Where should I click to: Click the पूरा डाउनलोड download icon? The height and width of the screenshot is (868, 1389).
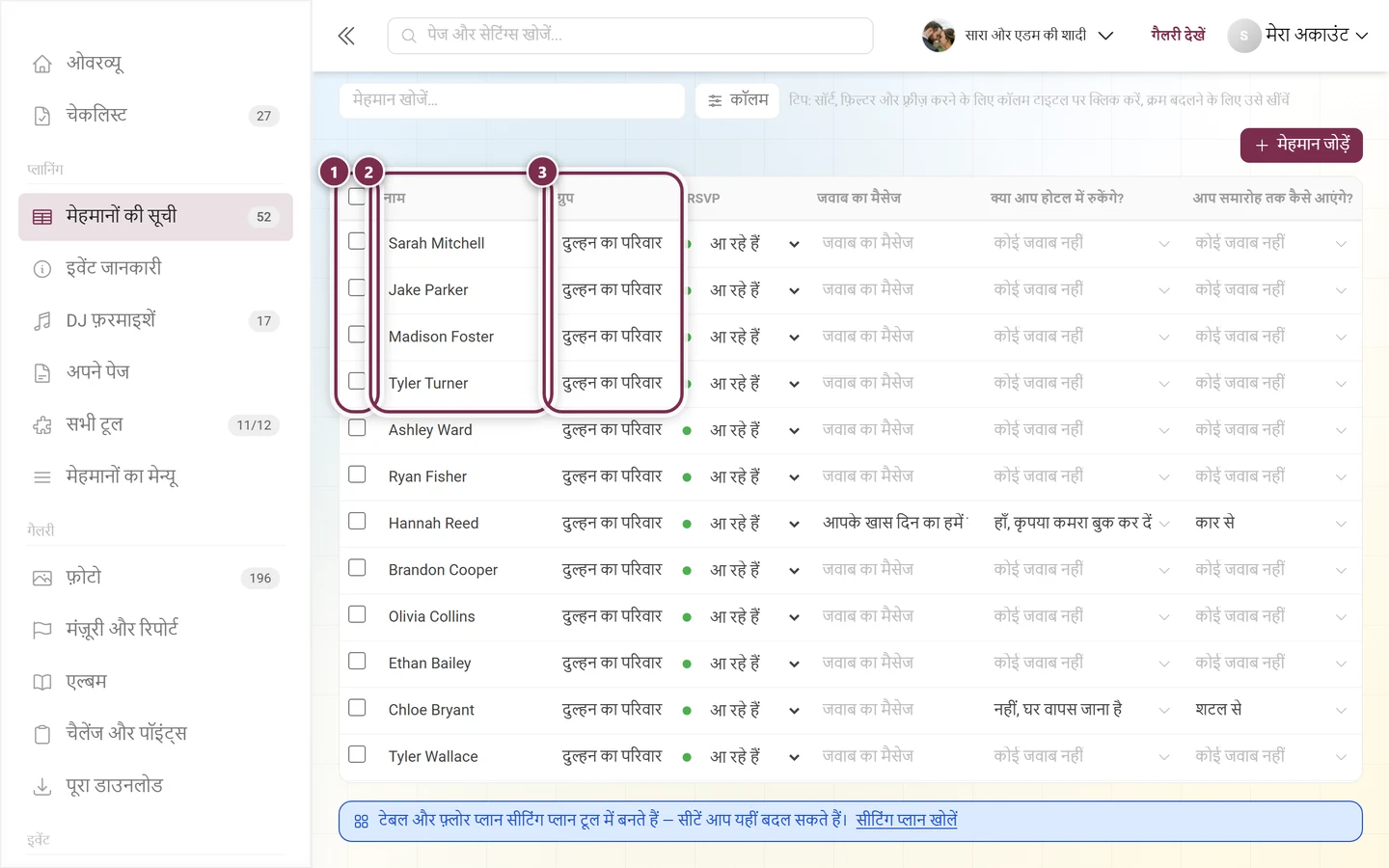pyautogui.click(x=42, y=787)
